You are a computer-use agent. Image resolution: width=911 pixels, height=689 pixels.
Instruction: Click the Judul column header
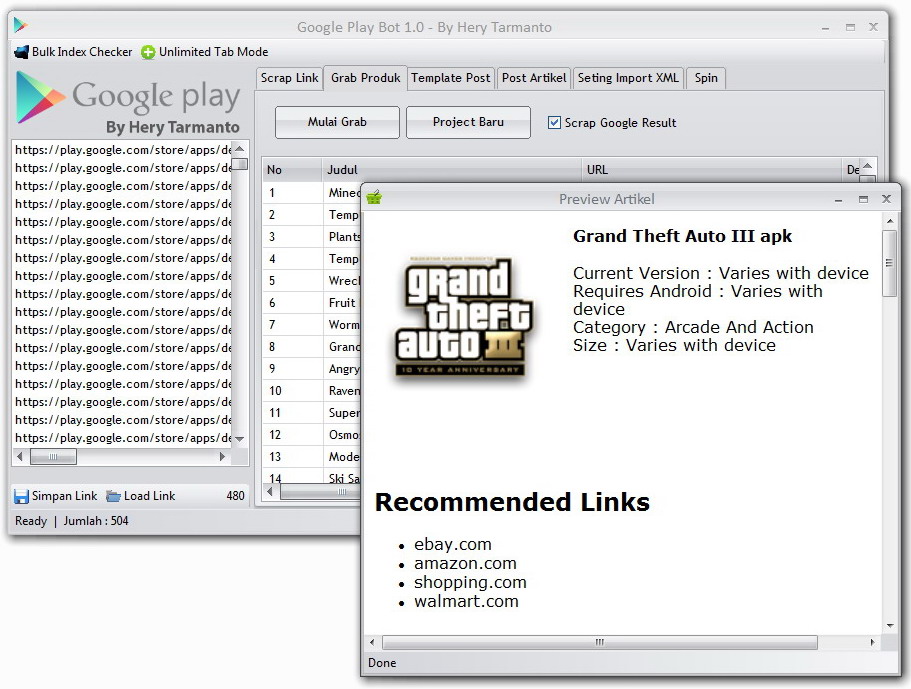click(451, 170)
